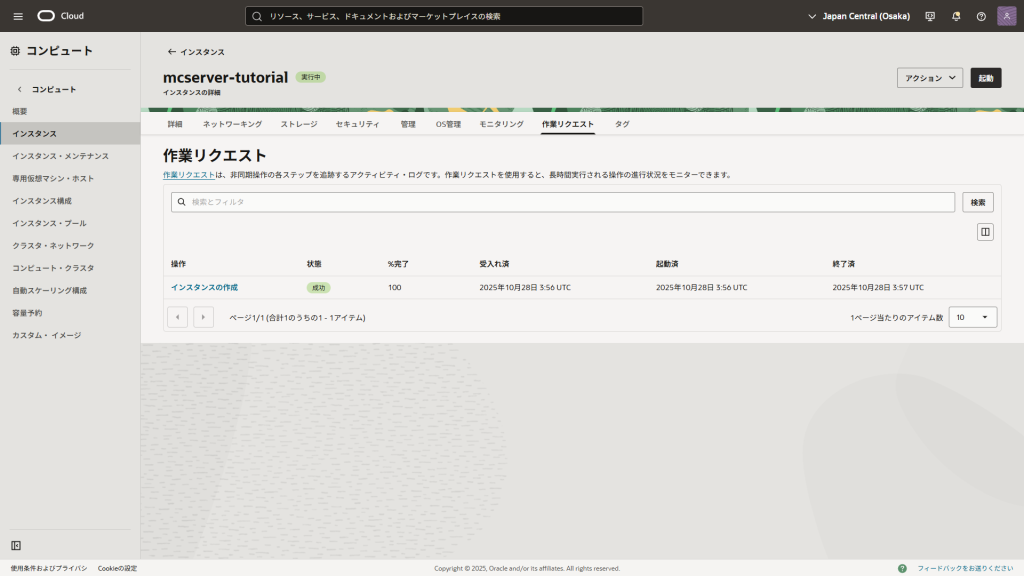Collapse the sidebar with the bottom-left icon
This screenshot has width=1024, height=576.
16,545
